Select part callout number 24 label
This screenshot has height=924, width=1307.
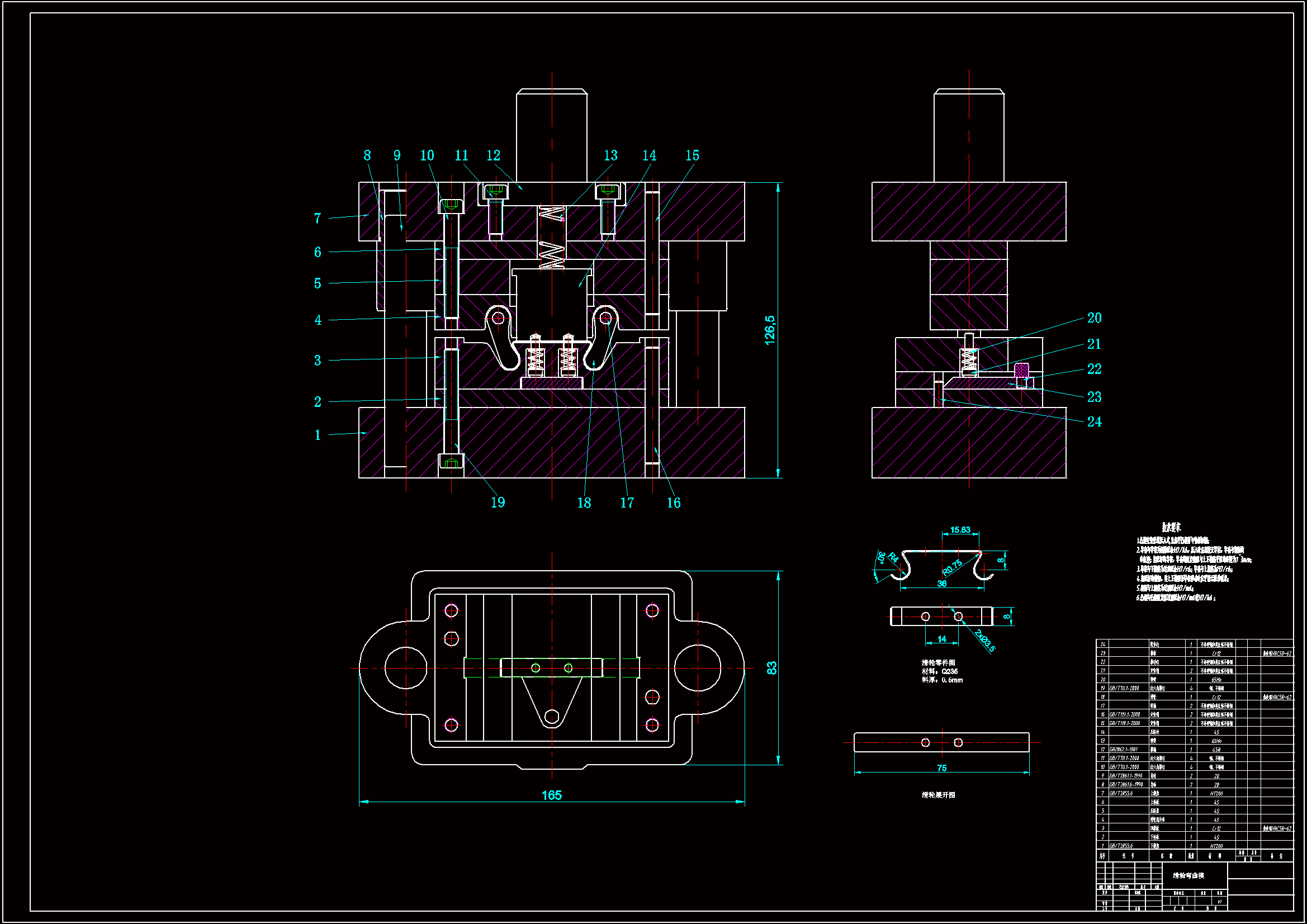point(1094,422)
